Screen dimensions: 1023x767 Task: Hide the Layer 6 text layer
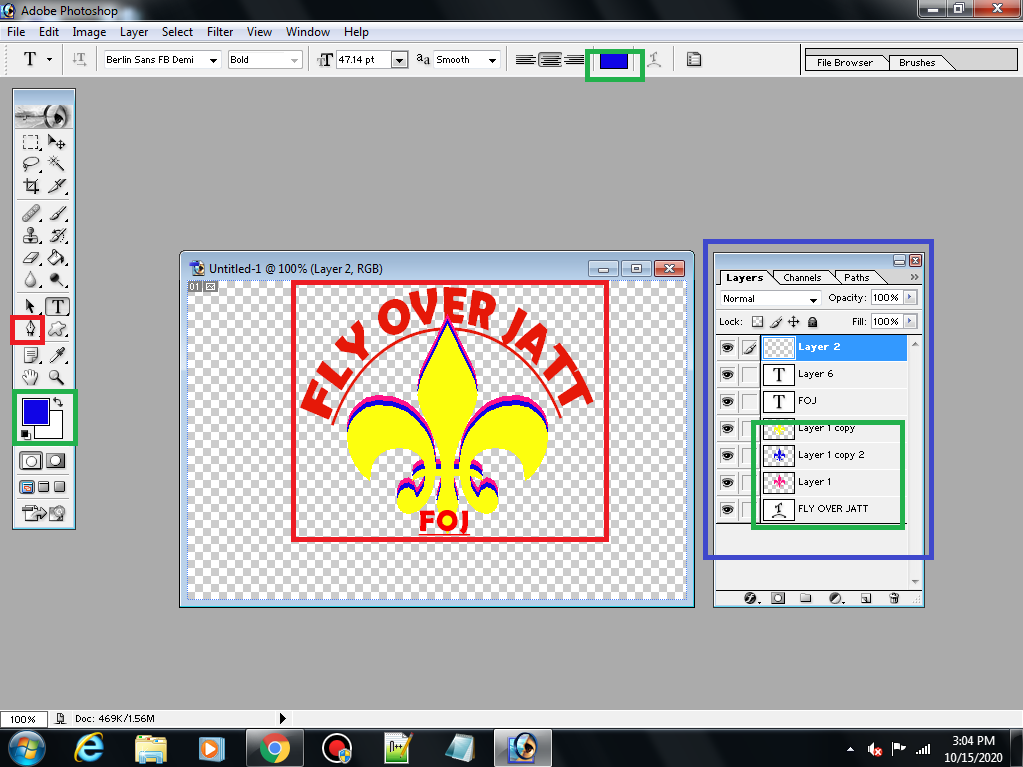pyautogui.click(x=727, y=374)
